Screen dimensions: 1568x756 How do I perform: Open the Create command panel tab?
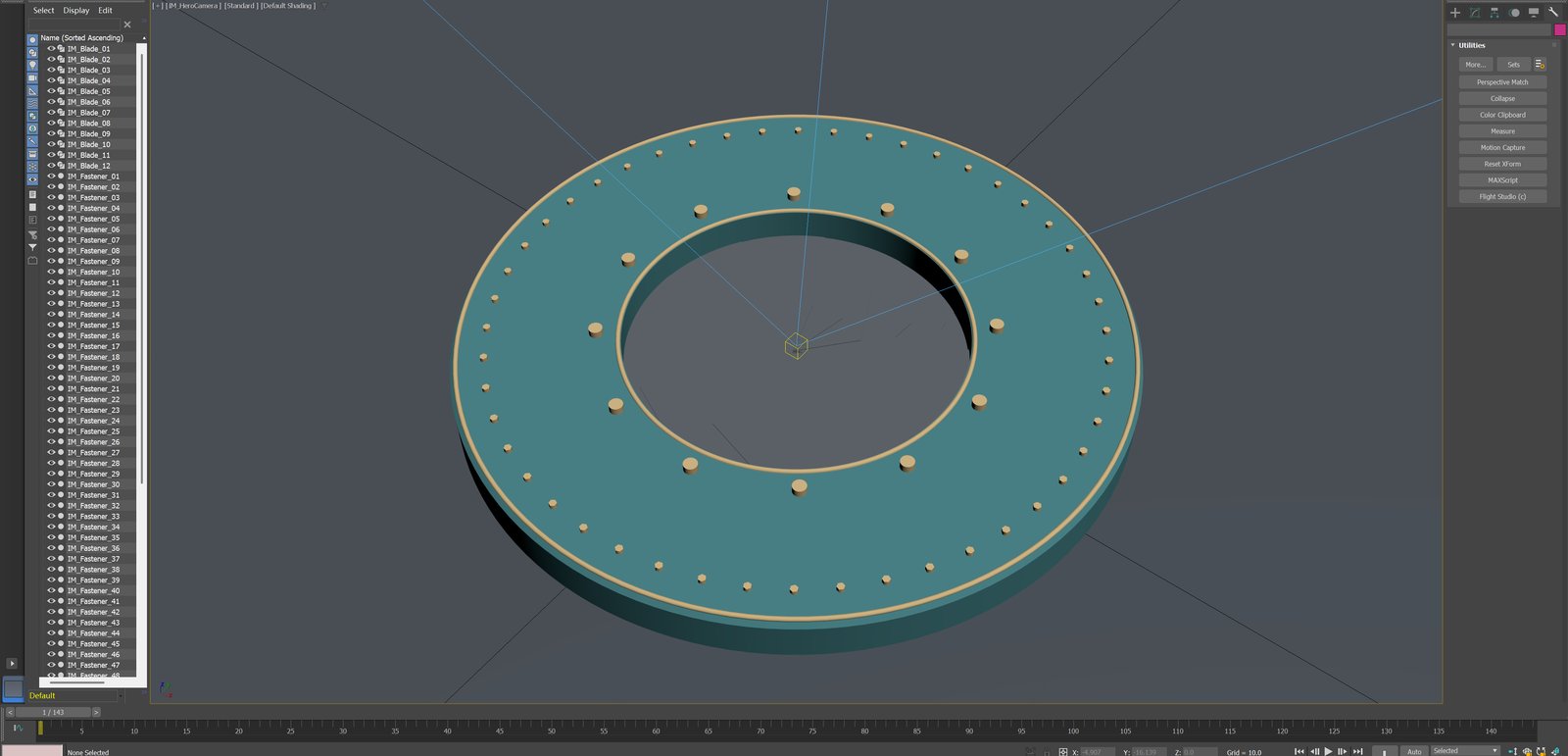click(x=1455, y=13)
